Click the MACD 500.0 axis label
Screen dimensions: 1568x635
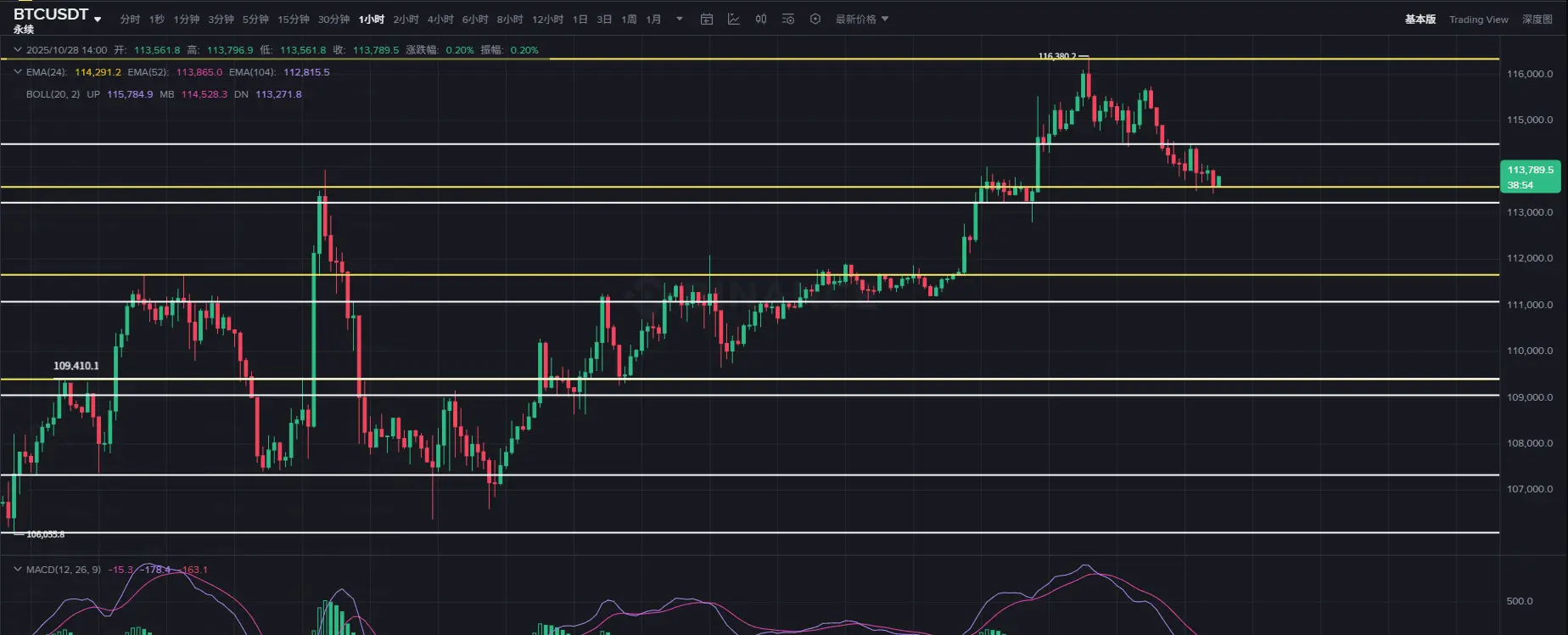coord(1520,601)
